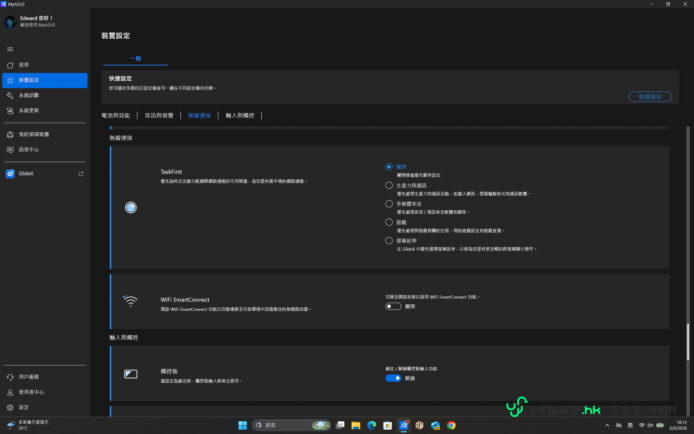Open system update sidebar item
The width and height of the screenshot is (694, 434).
[x=44, y=110]
